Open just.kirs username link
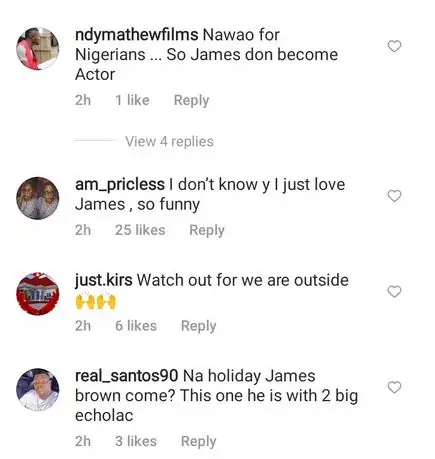 (x=104, y=281)
